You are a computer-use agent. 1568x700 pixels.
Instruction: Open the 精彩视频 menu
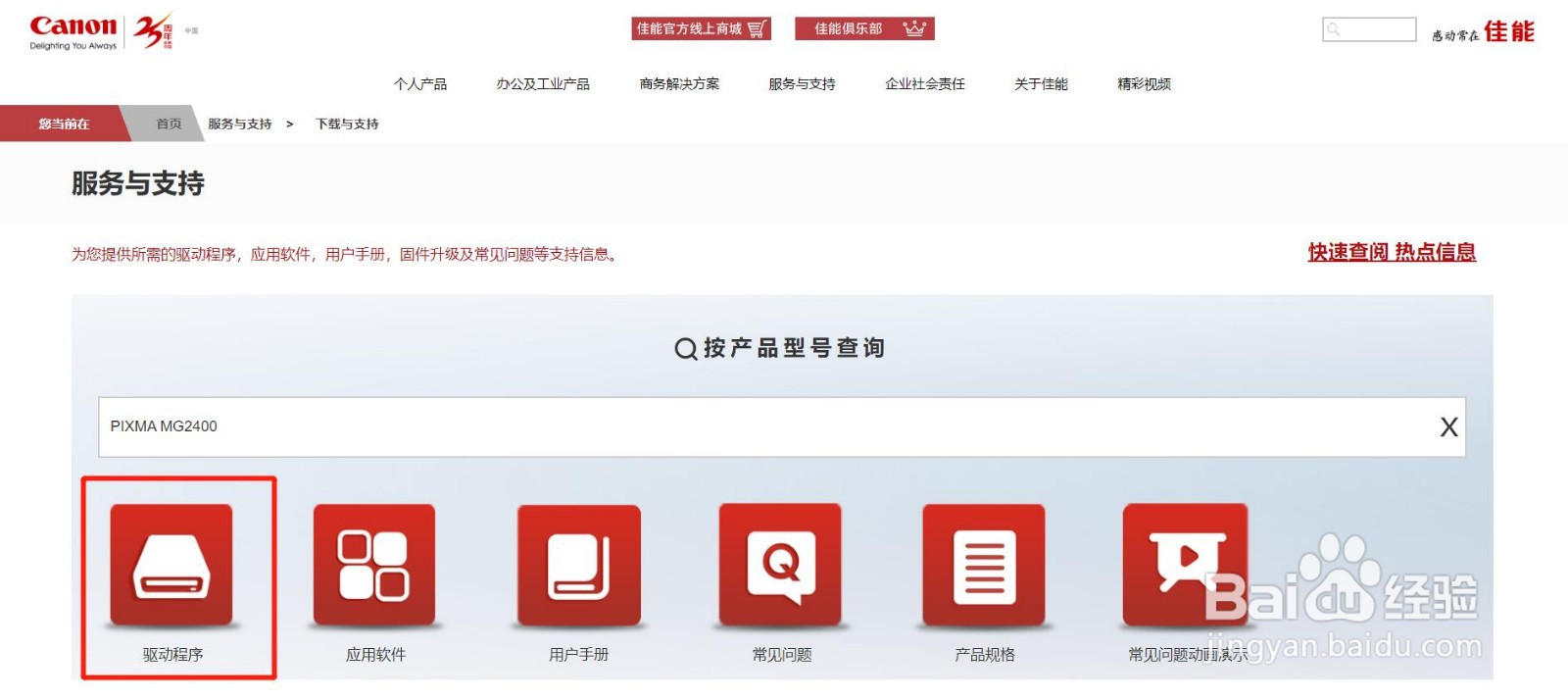[x=1144, y=84]
